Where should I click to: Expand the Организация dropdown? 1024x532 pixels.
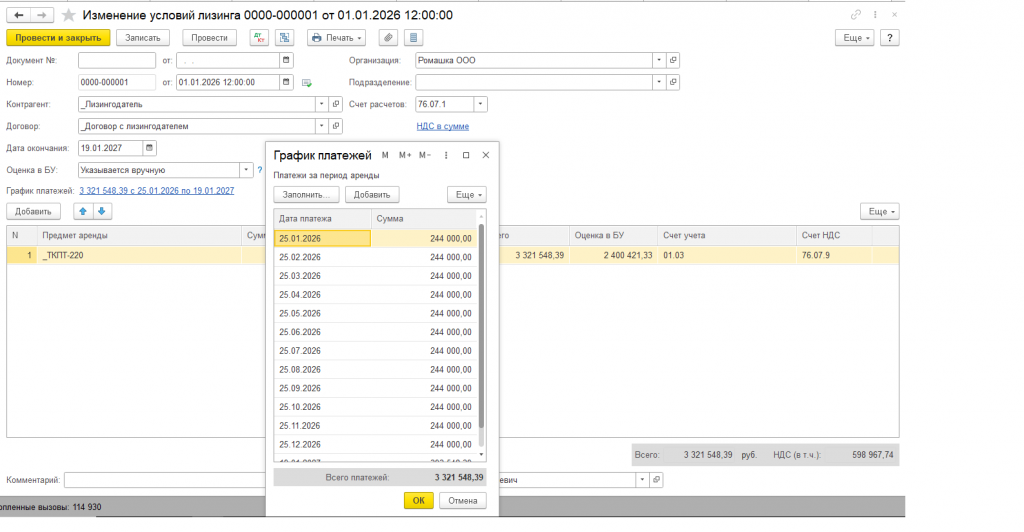point(659,60)
